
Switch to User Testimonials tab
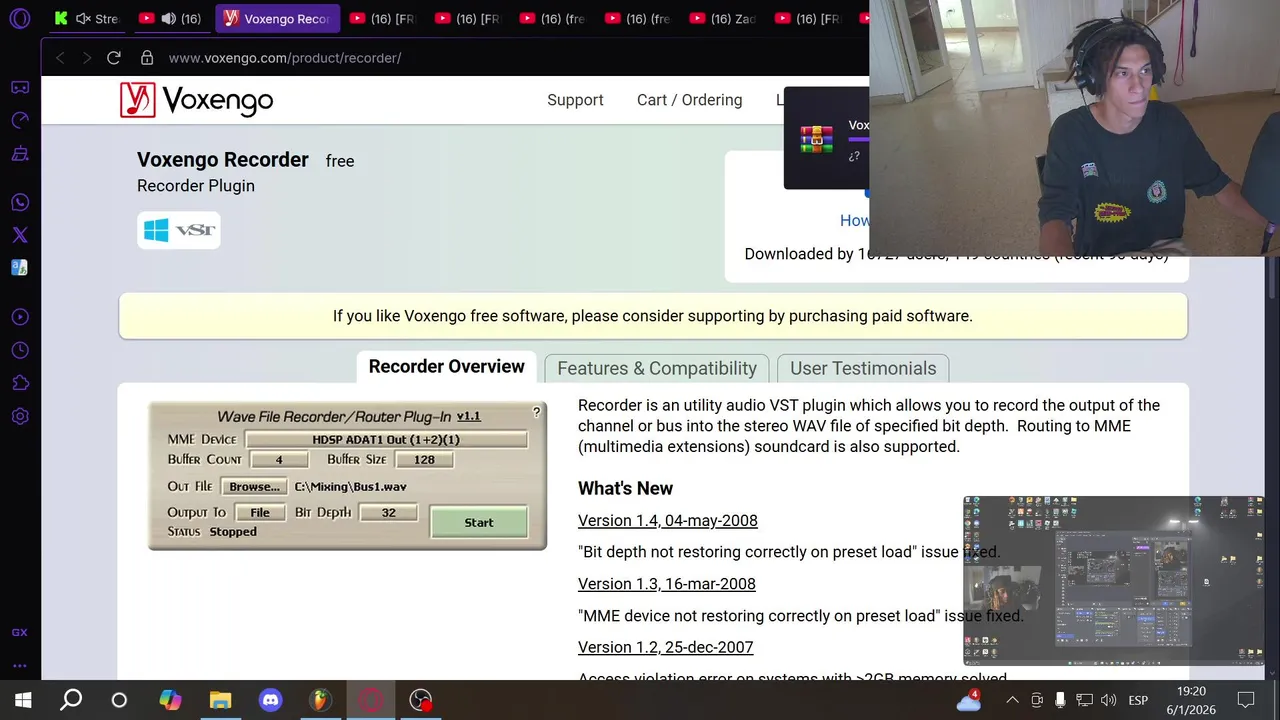[863, 368]
